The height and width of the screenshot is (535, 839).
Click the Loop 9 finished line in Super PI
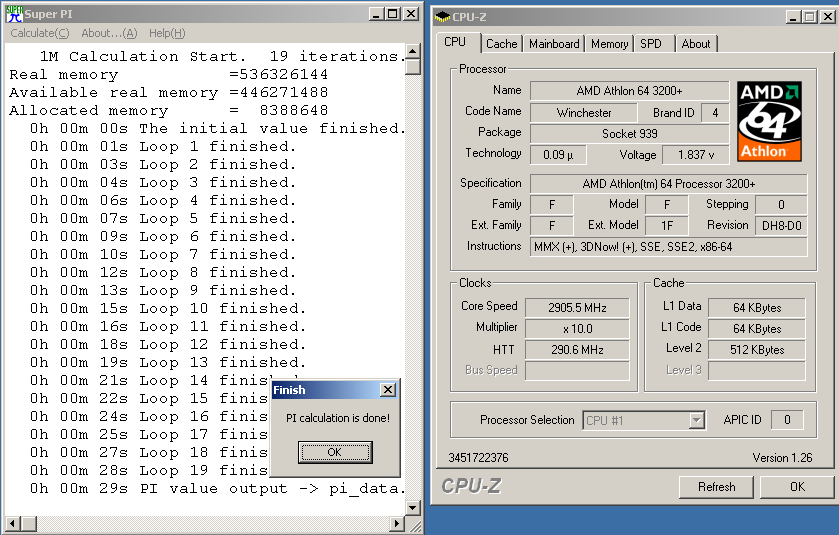tap(163, 291)
